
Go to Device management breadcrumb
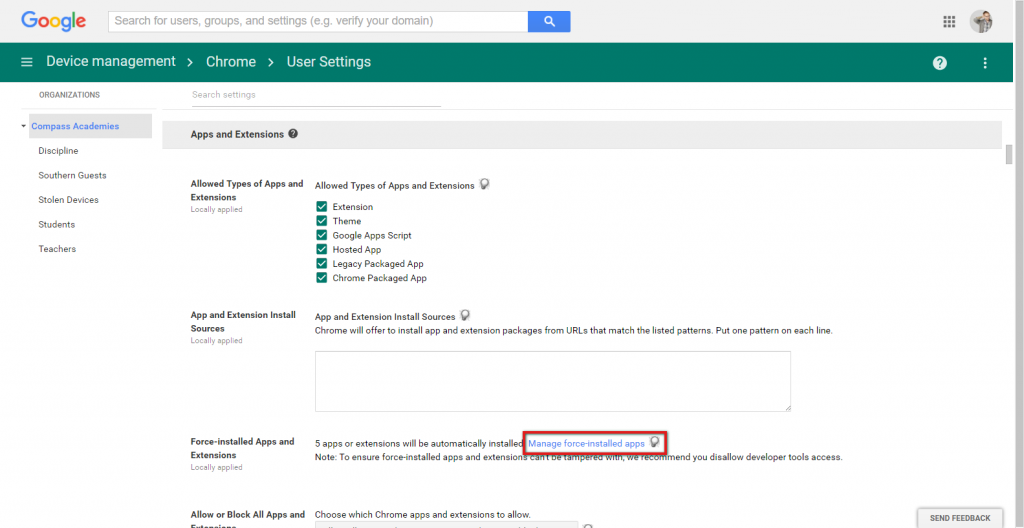(111, 61)
